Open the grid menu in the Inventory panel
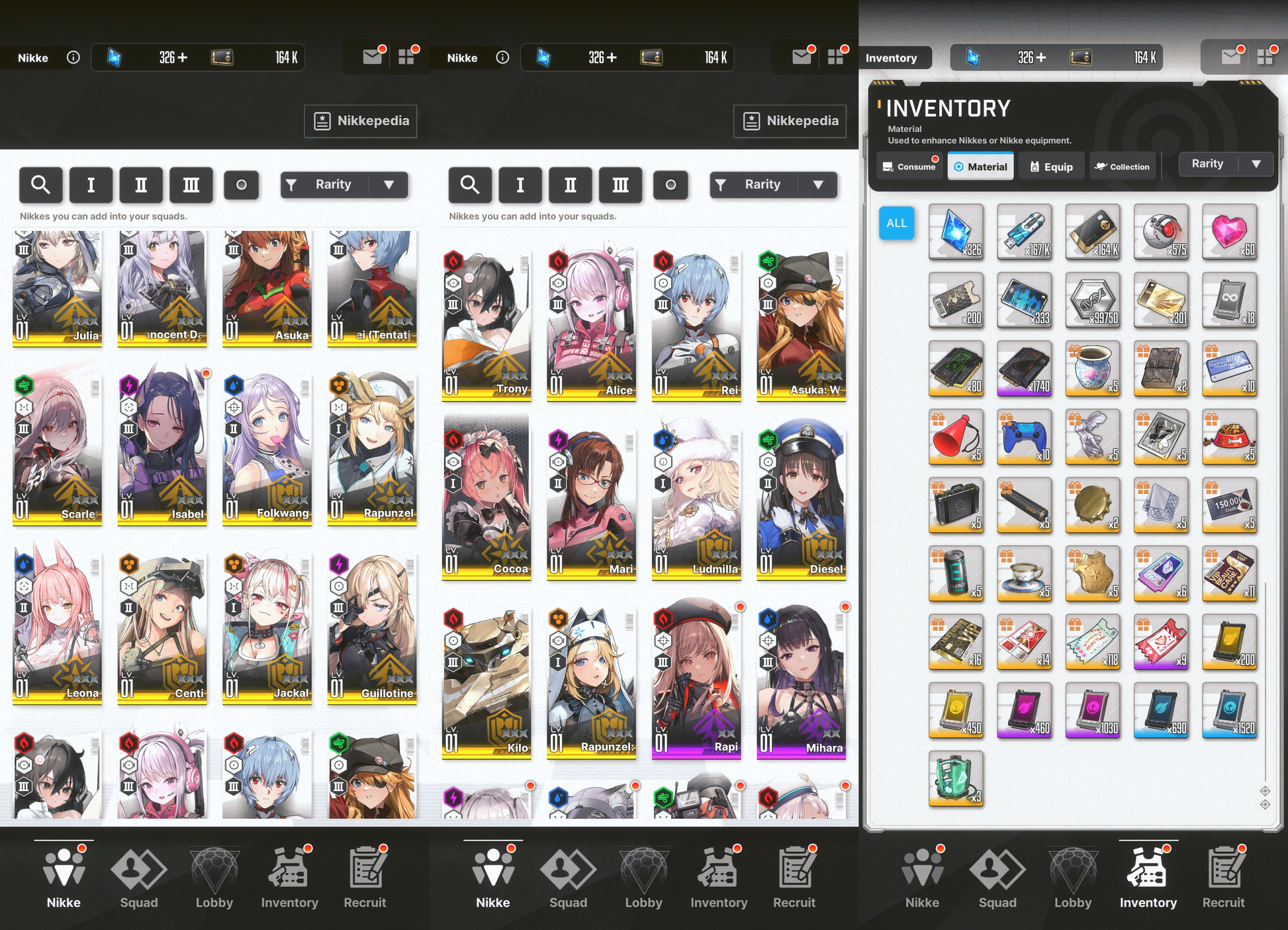Viewport: 1288px width, 930px height. [1265, 57]
